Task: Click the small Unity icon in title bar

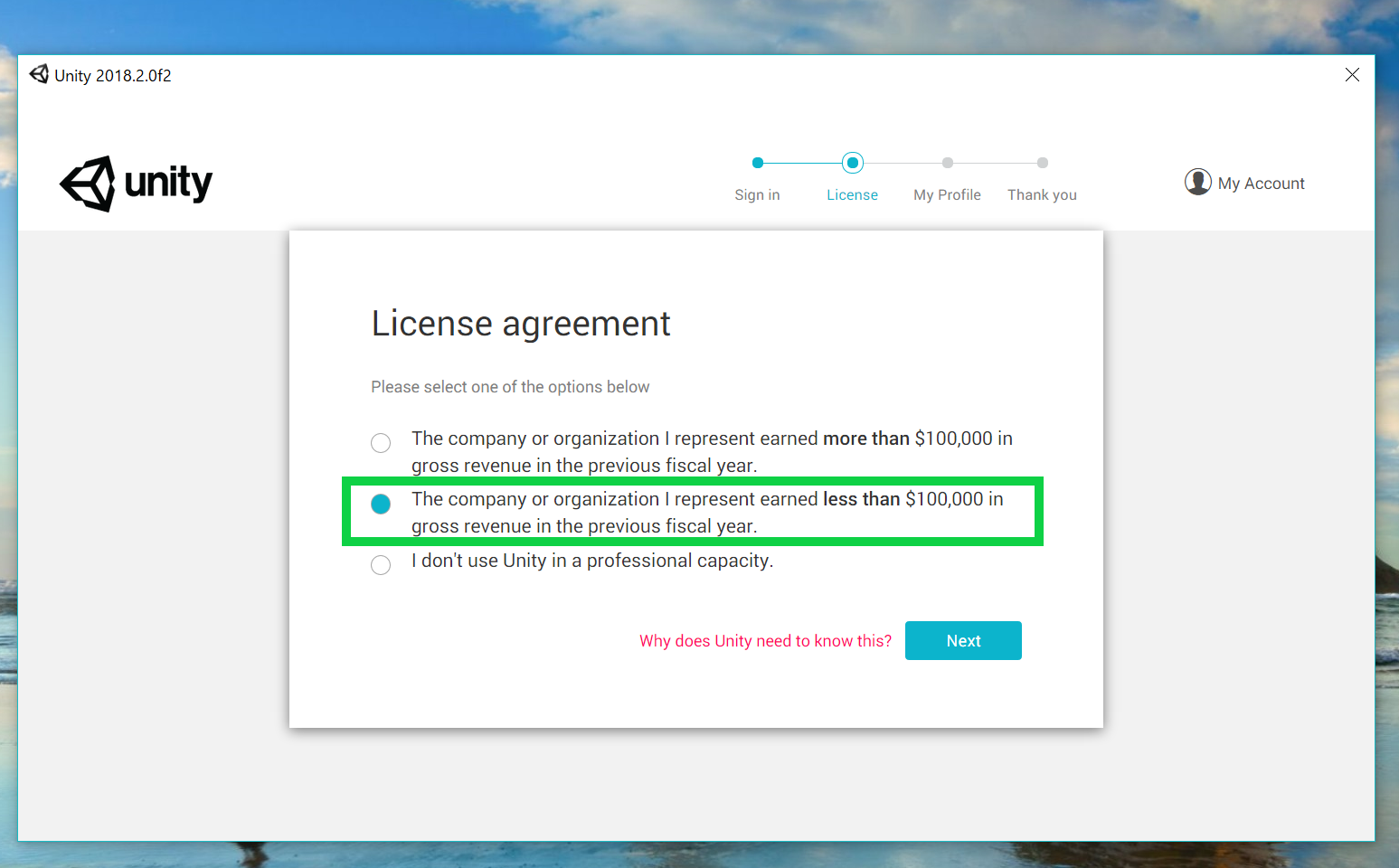Action: [39, 74]
